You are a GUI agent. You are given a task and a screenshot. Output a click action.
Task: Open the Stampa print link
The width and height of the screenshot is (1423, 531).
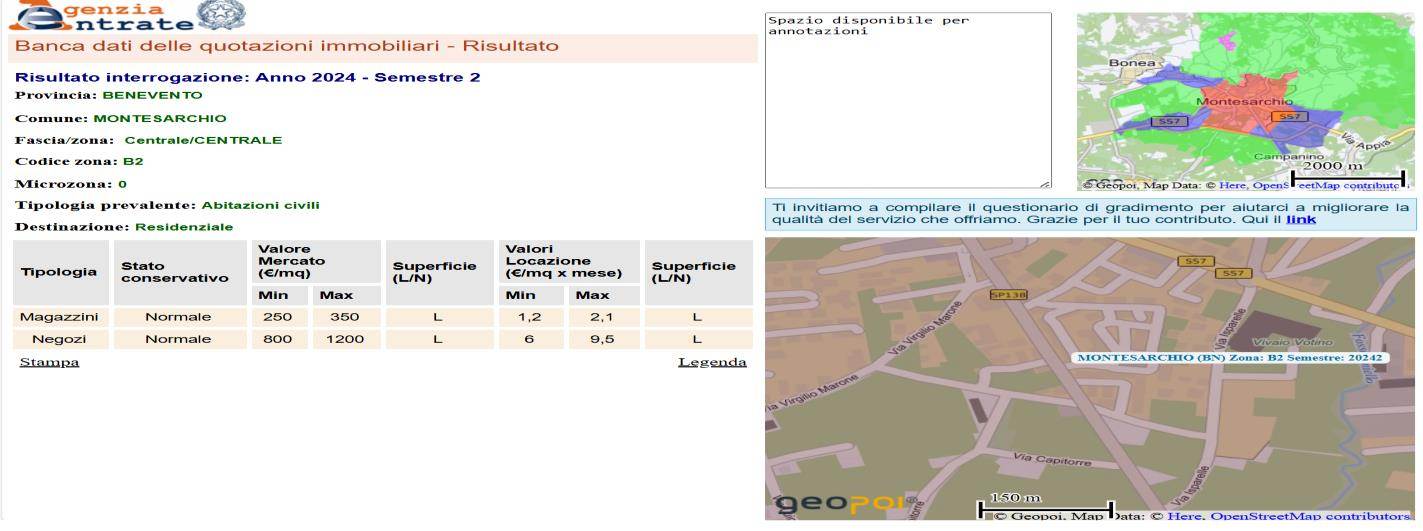point(49,362)
